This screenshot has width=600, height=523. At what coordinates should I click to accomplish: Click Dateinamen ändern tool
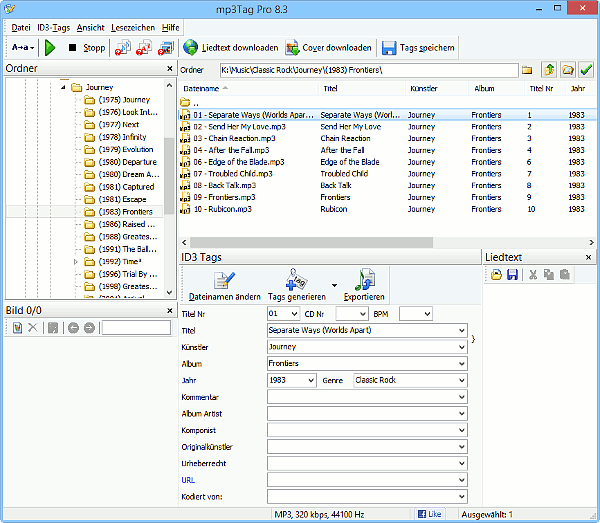224,285
